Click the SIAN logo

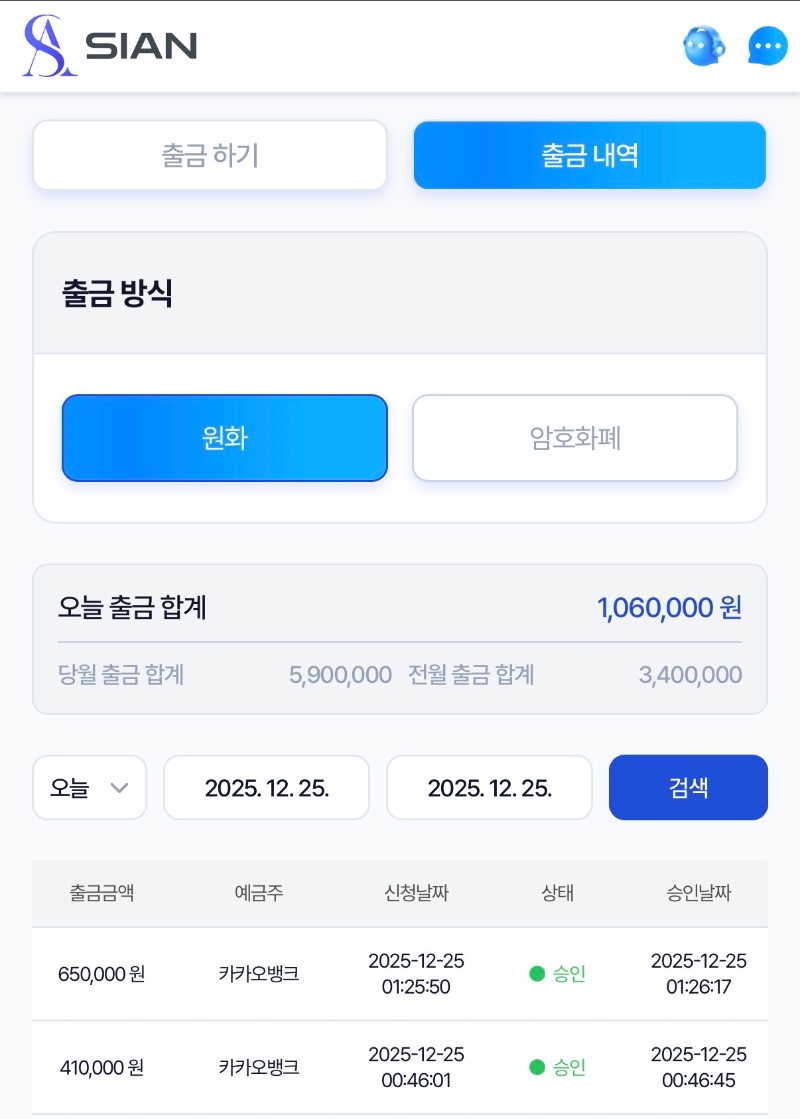point(110,46)
